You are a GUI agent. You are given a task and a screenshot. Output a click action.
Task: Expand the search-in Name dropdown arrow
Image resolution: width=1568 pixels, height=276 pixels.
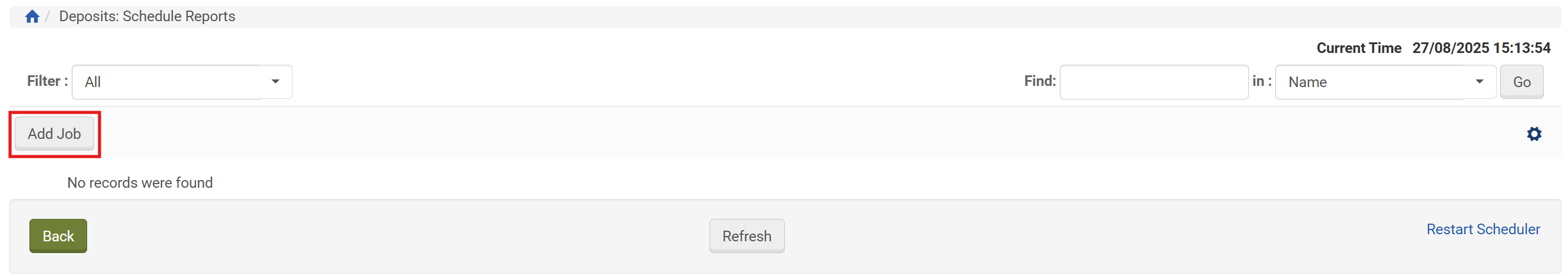coord(1479,82)
